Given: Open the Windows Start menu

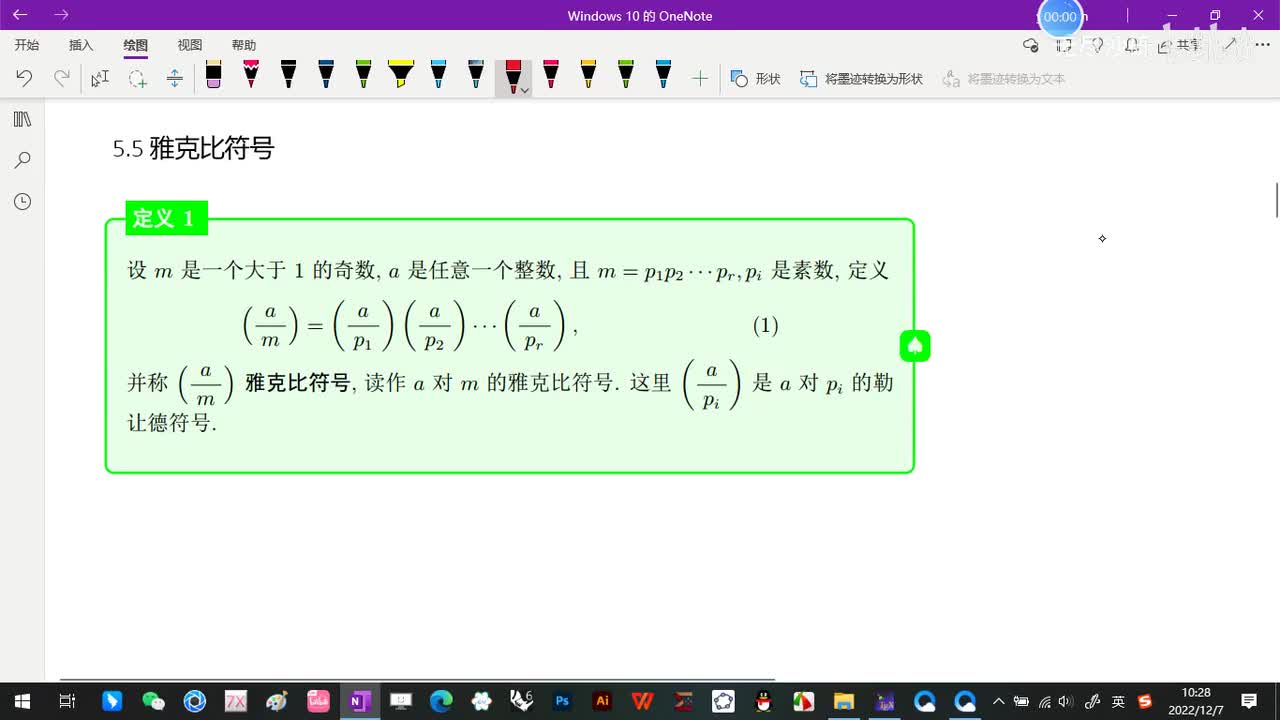Looking at the screenshot, I should [22, 701].
